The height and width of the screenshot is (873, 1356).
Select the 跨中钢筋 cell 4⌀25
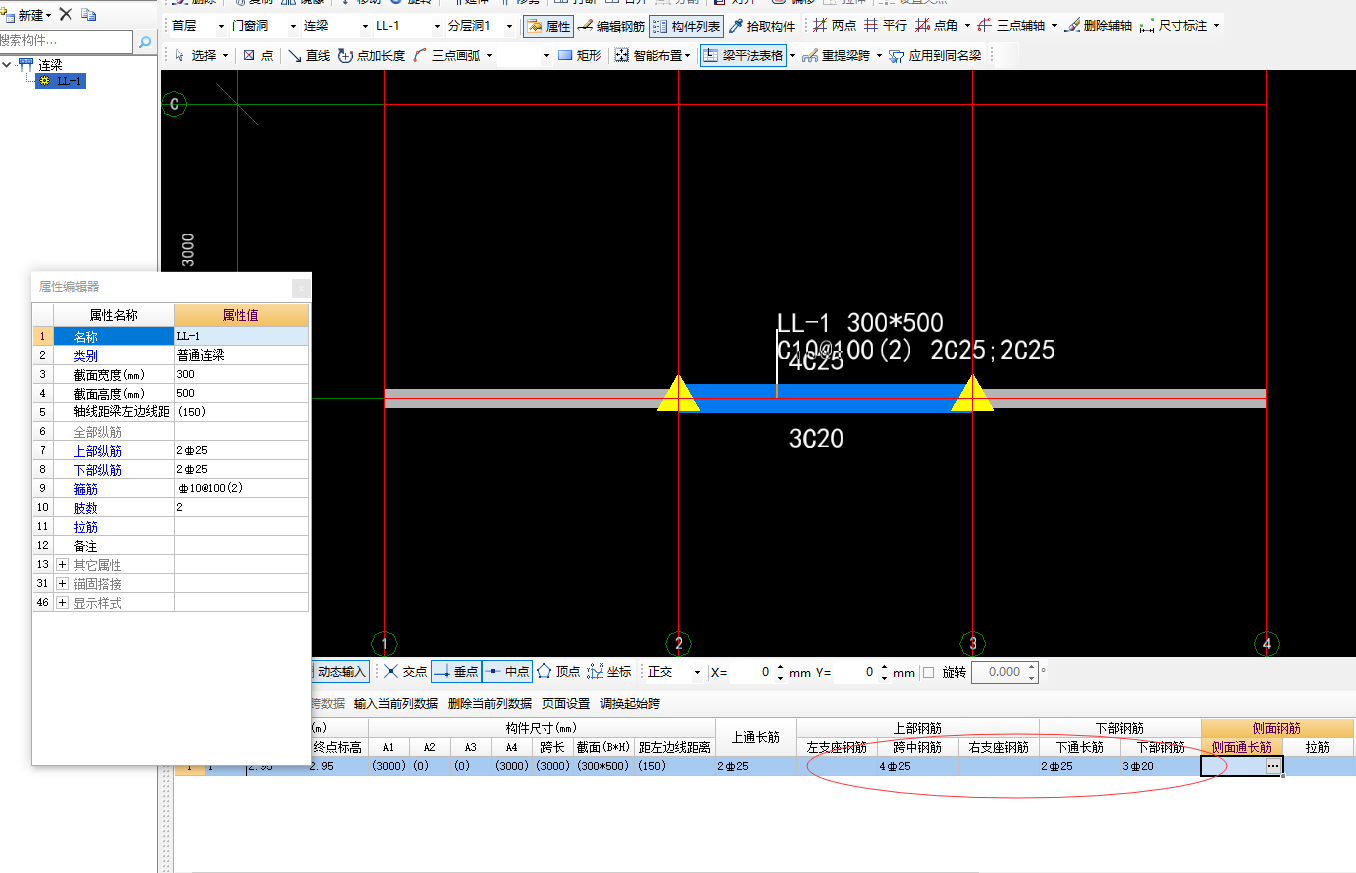[917, 766]
